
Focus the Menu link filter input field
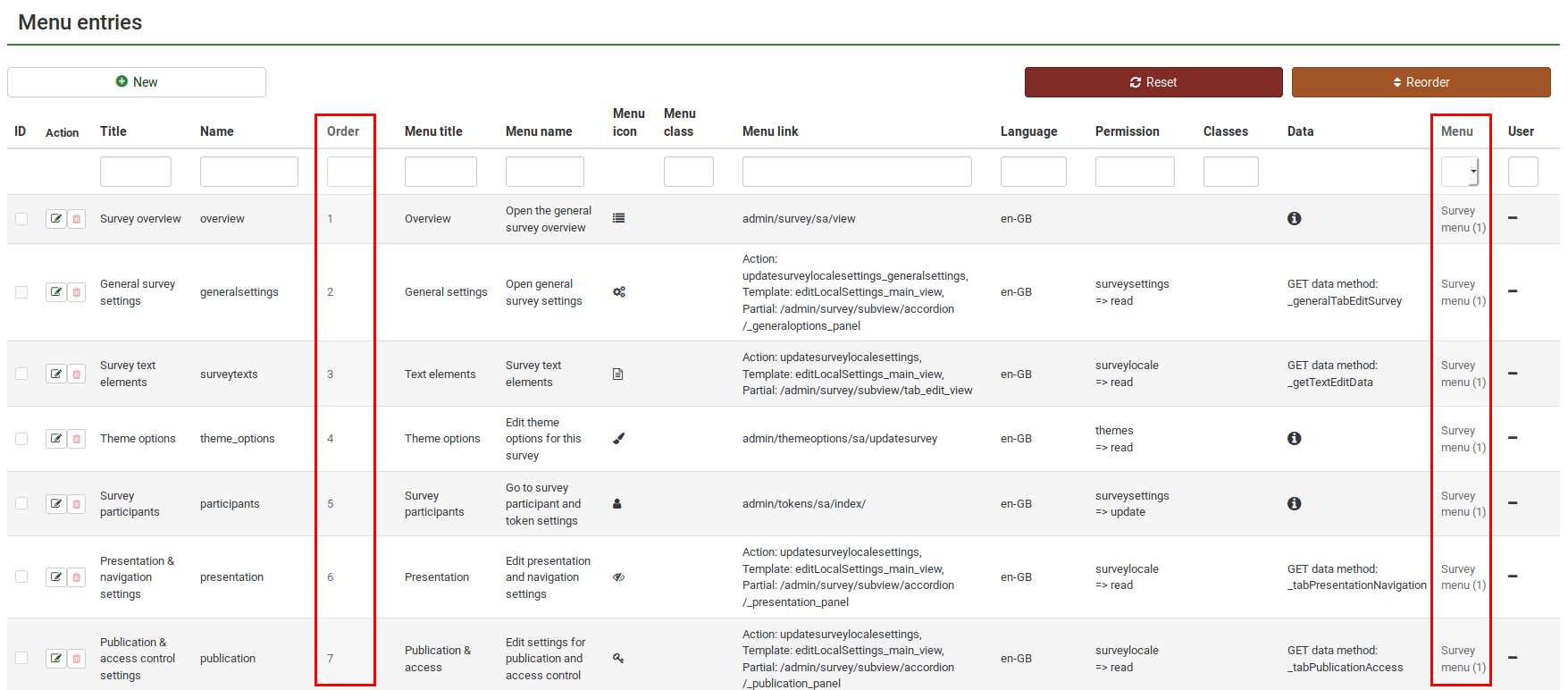856,172
